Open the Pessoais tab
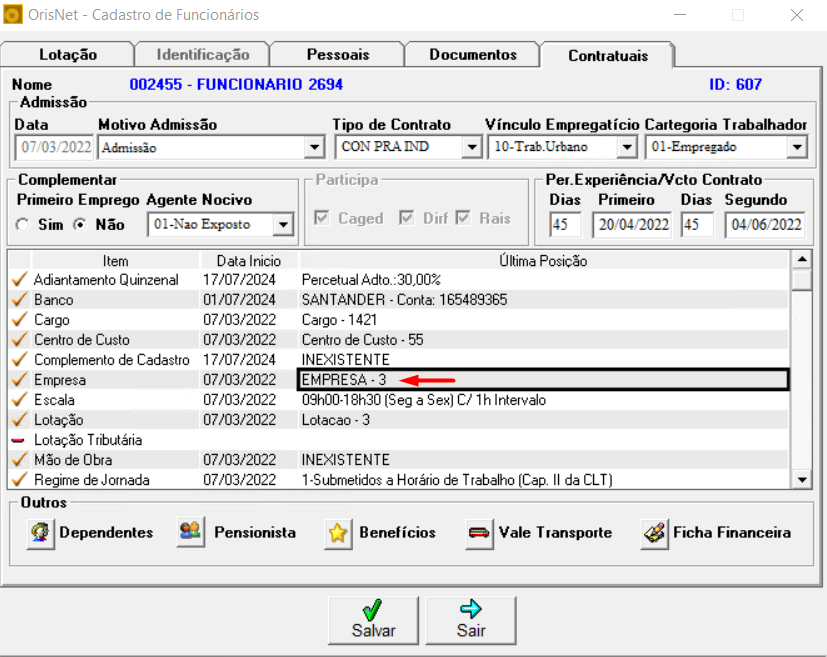The width and height of the screenshot is (827, 657). (x=337, y=55)
